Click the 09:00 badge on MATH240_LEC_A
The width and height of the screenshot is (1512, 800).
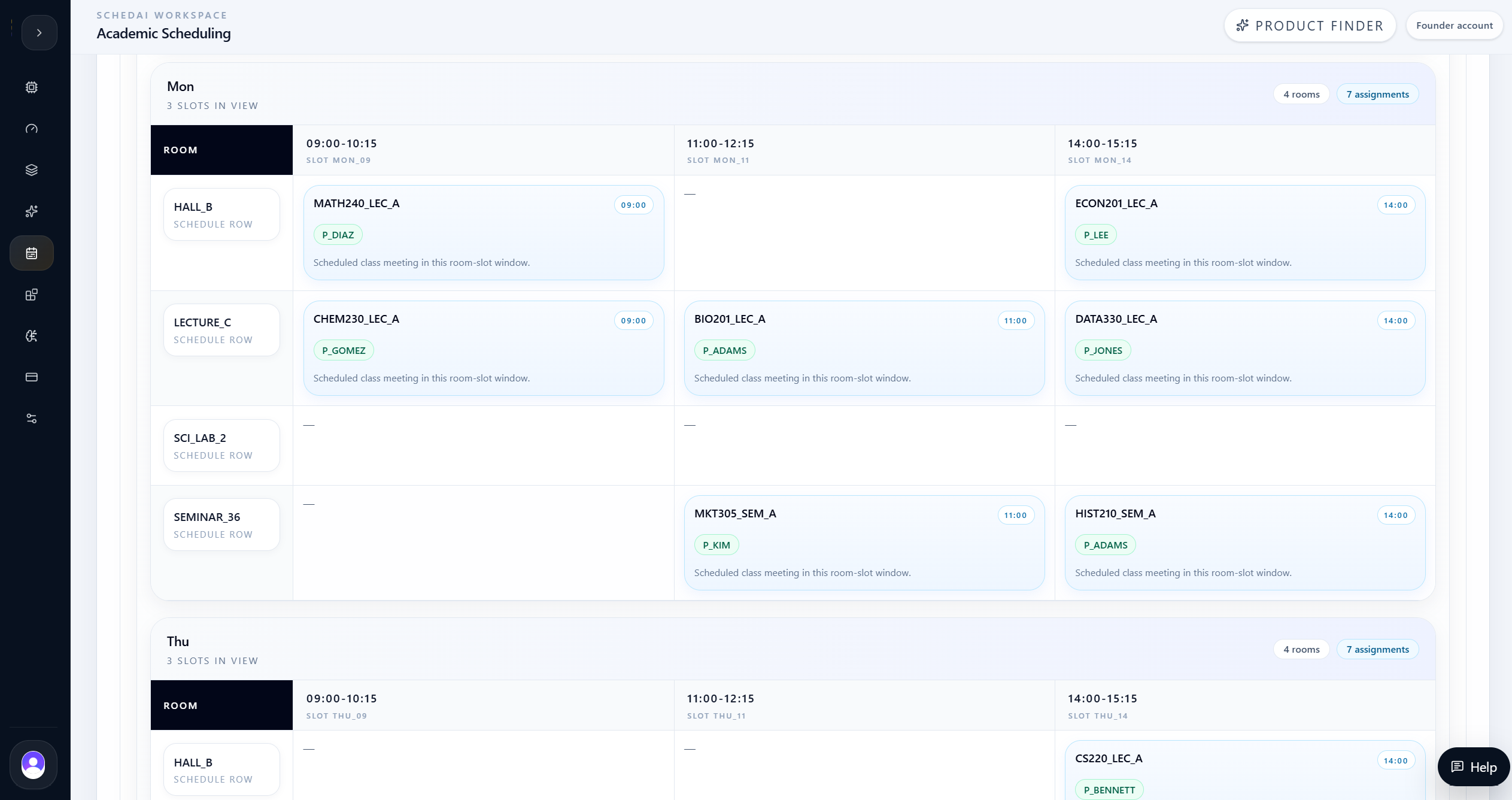(x=633, y=205)
